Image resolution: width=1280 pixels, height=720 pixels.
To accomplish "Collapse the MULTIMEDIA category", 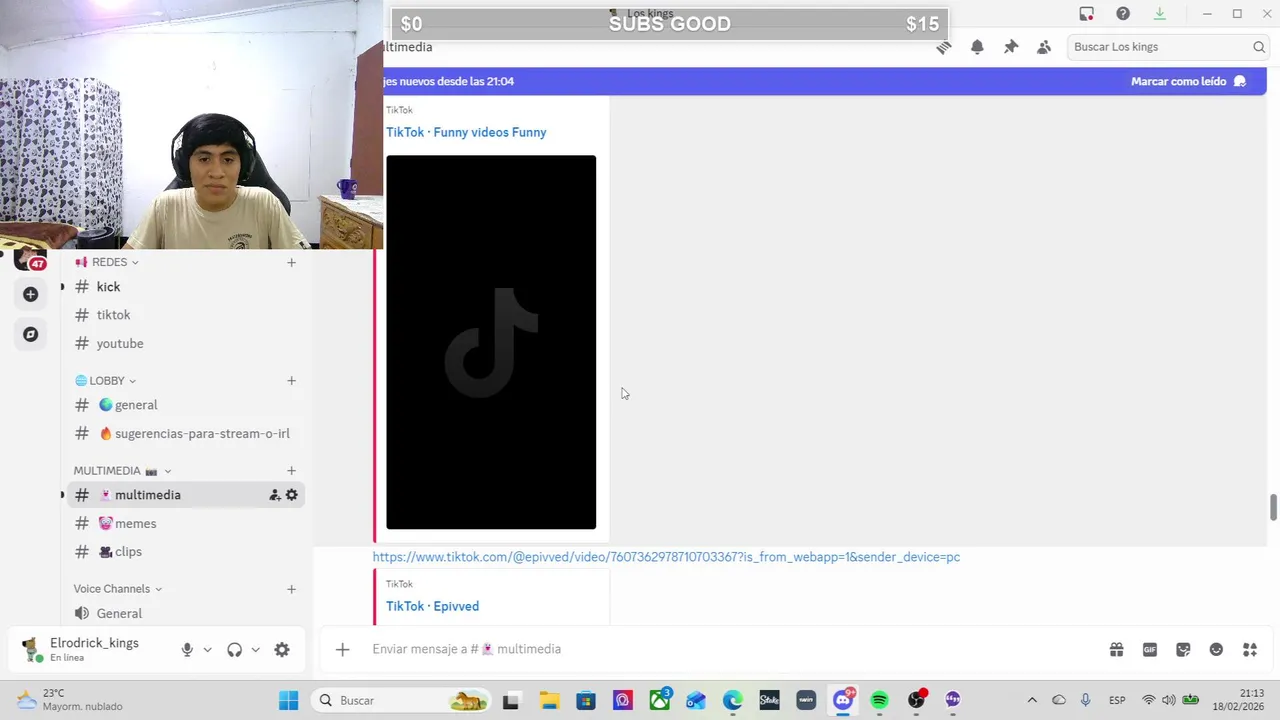I will [x=122, y=471].
